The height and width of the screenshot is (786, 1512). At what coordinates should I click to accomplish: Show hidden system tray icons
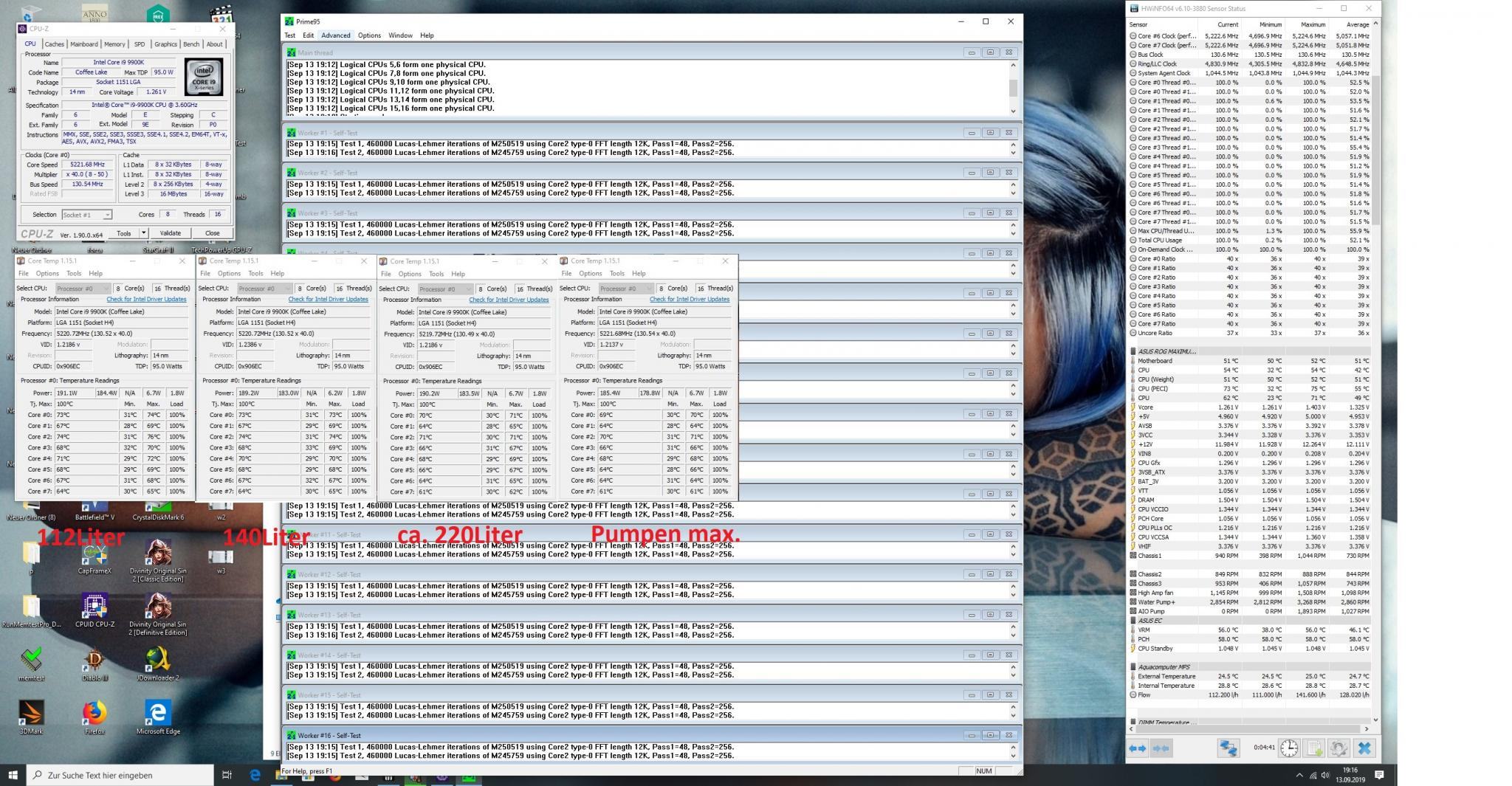tap(1299, 776)
